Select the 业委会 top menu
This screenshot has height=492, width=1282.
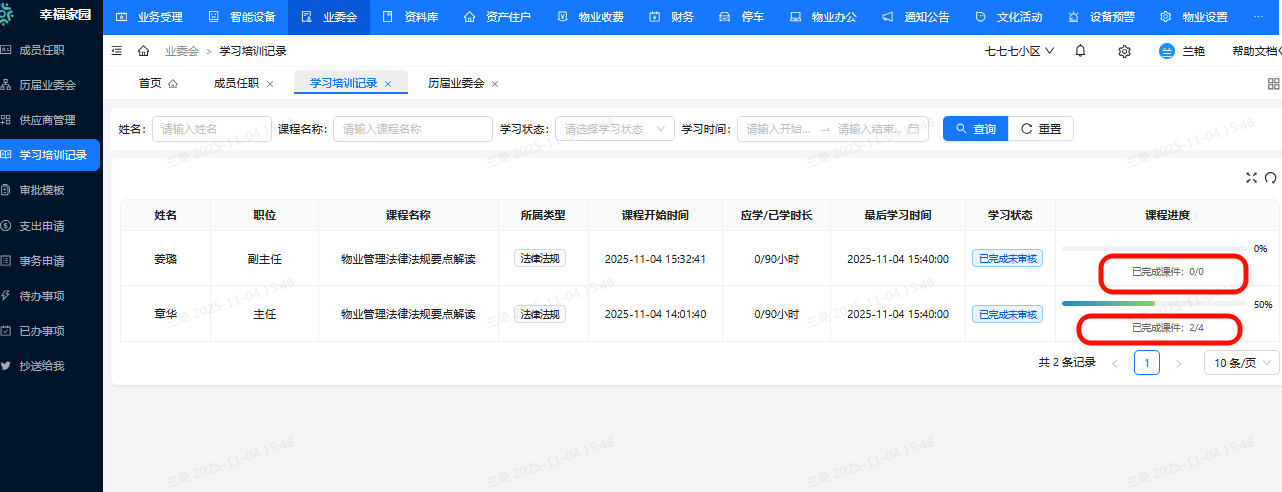(x=328, y=17)
